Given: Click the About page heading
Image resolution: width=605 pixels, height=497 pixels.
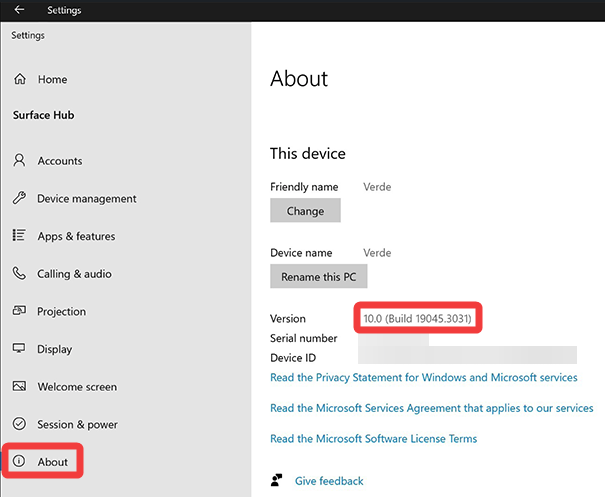Looking at the screenshot, I should (299, 79).
